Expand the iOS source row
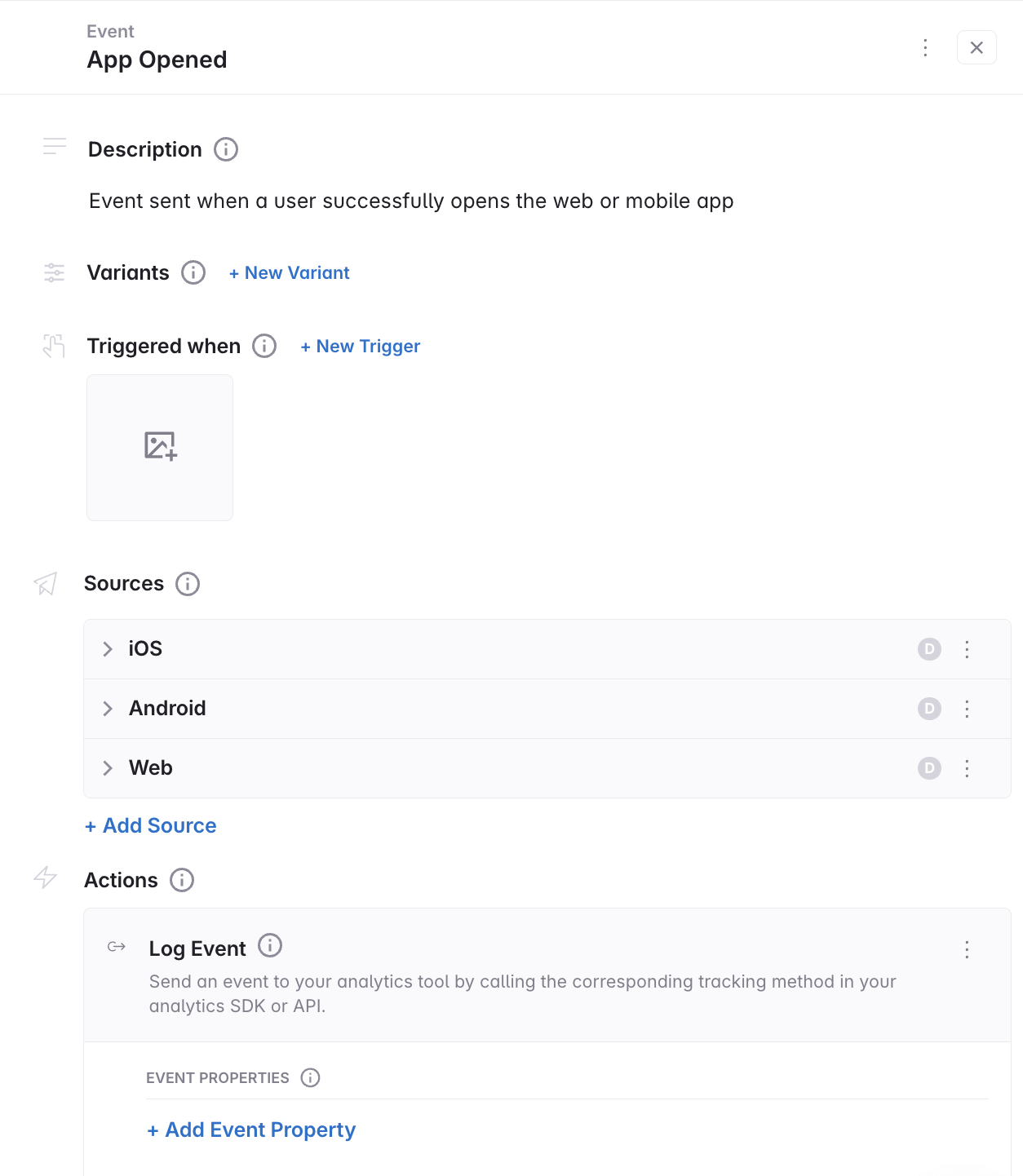Viewport: 1023px width, 1176px height. click(108, 649)
